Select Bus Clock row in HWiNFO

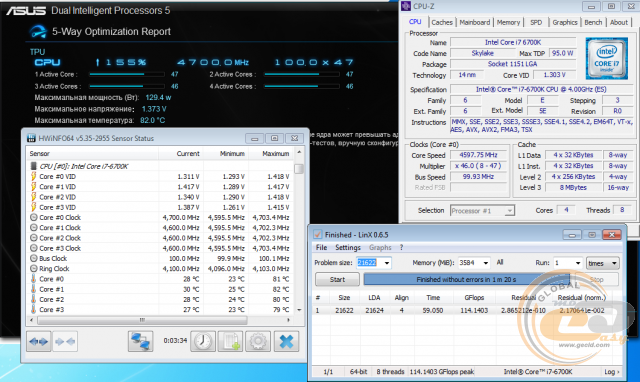(x=160, y=258)
